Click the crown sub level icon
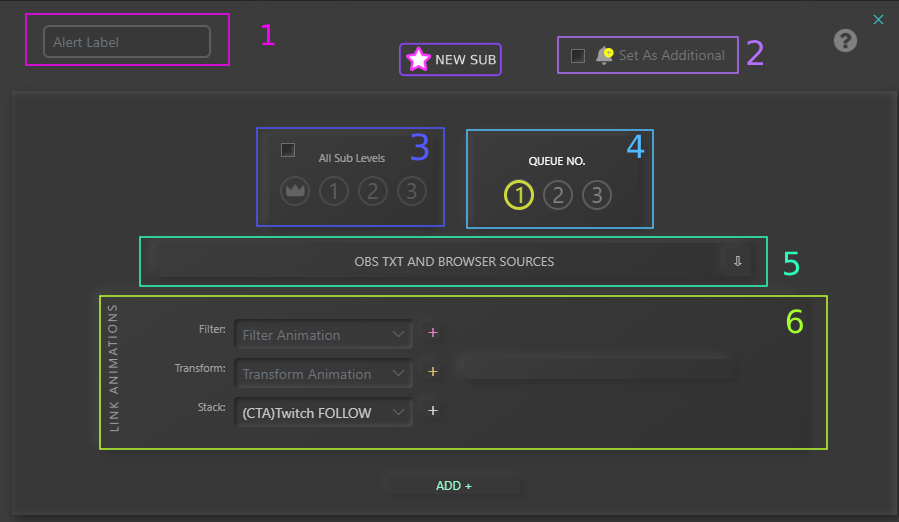This screenshot has height=522, width=899. 294,191
